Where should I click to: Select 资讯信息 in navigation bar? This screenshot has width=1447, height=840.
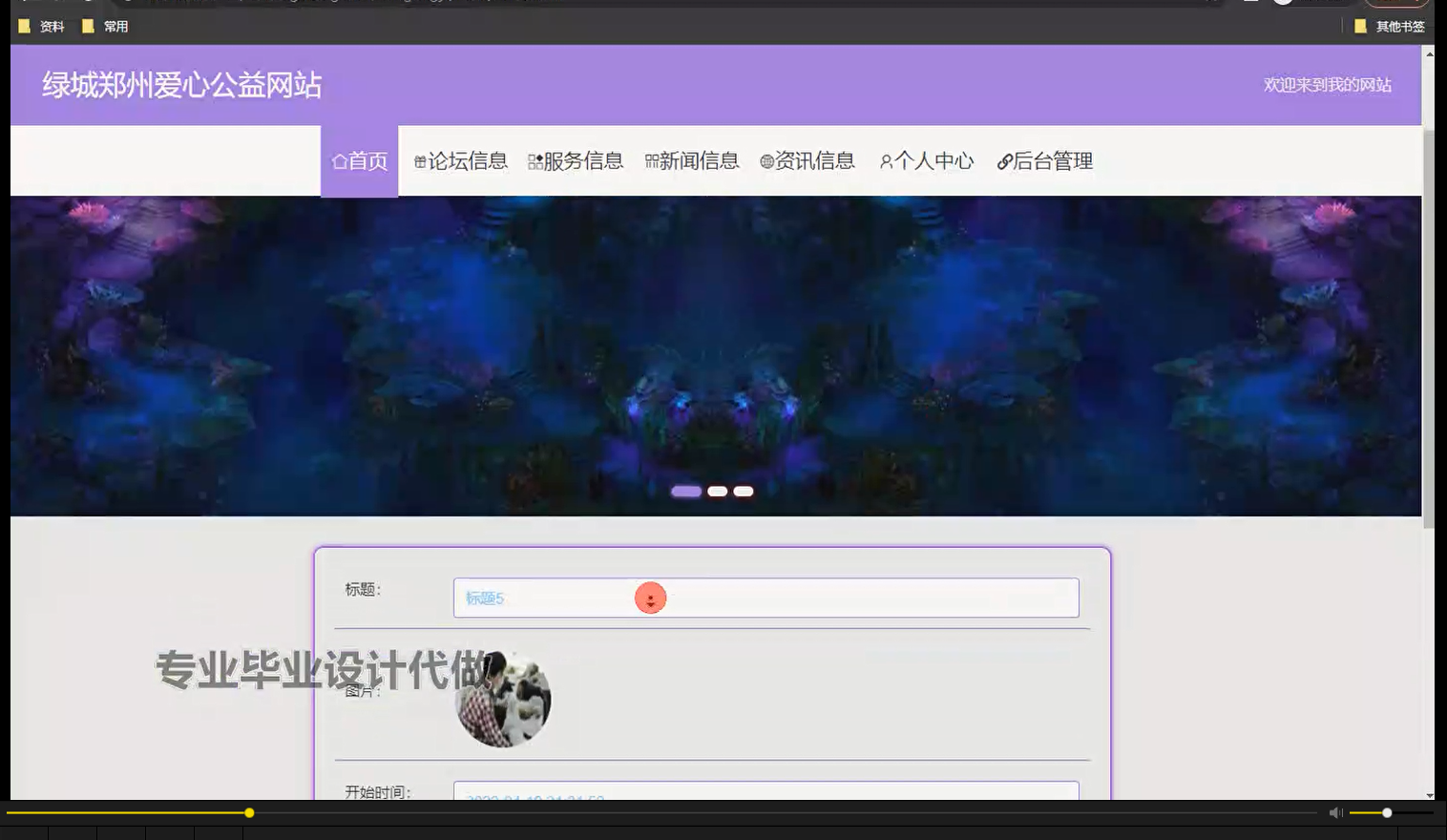coord(807,160)
